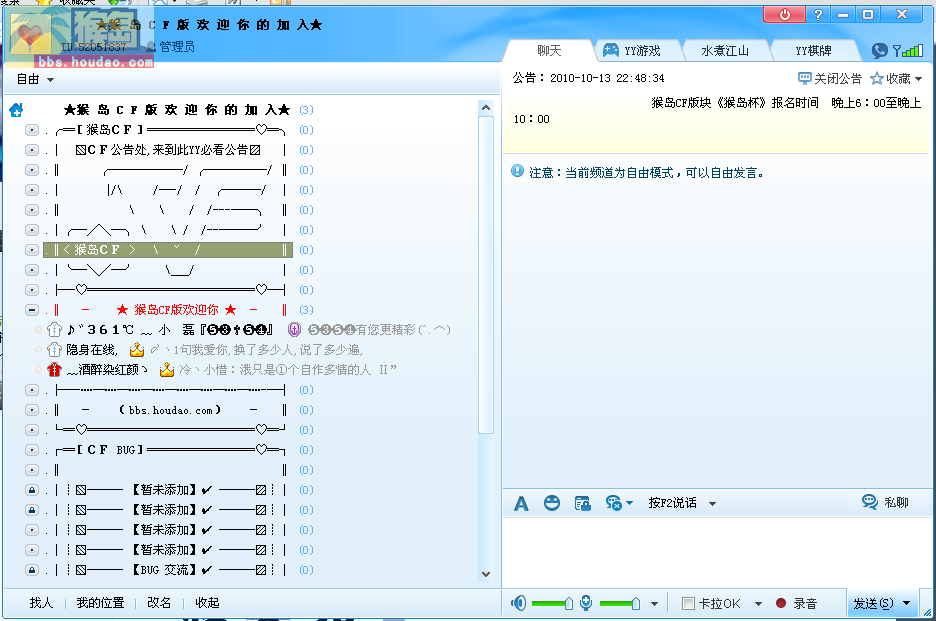Click the crown icon next to 酒醉染红颜
936x621 pixels.
pos(167,370)
